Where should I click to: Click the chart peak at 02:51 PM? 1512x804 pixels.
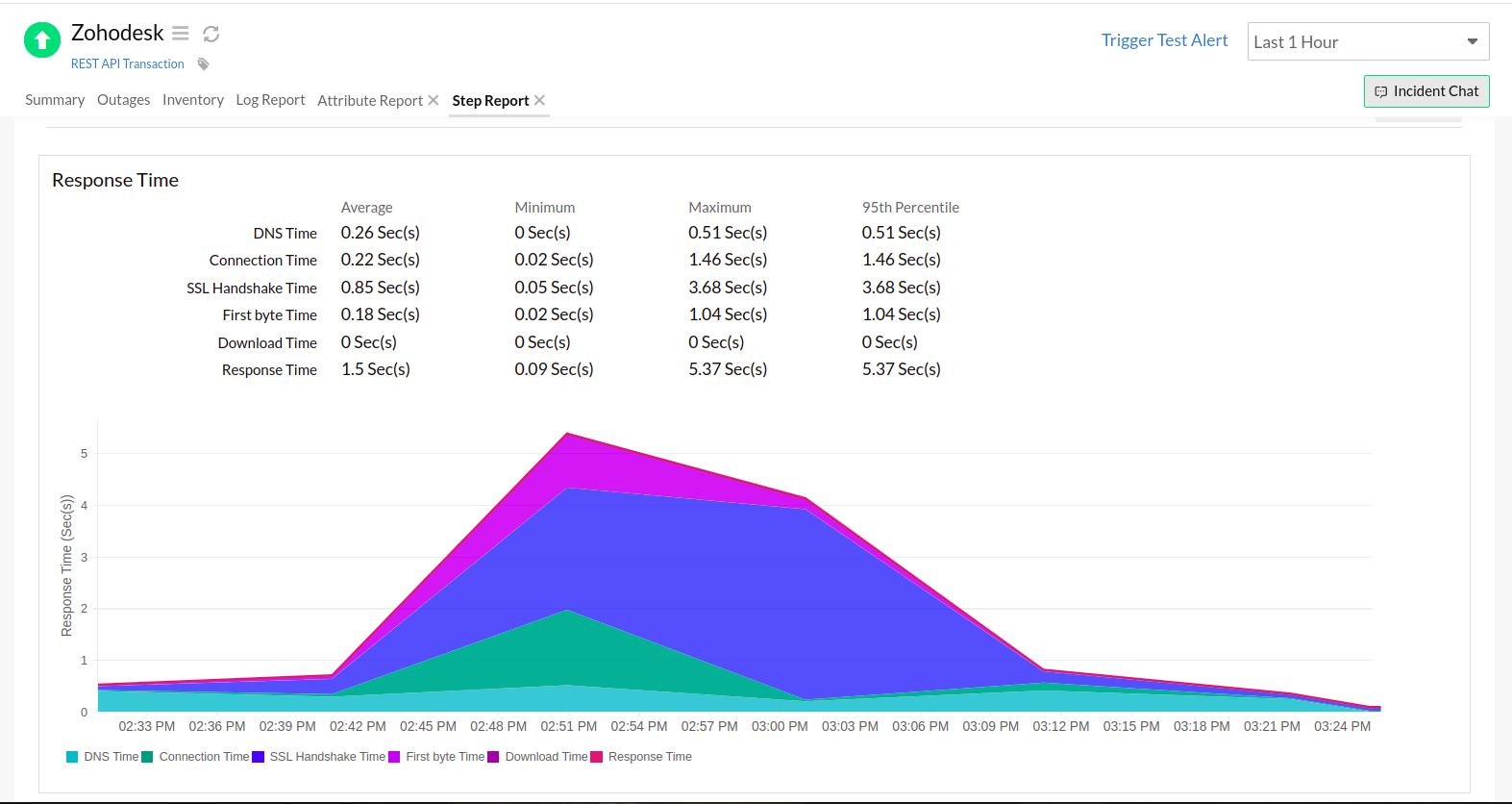568,434
